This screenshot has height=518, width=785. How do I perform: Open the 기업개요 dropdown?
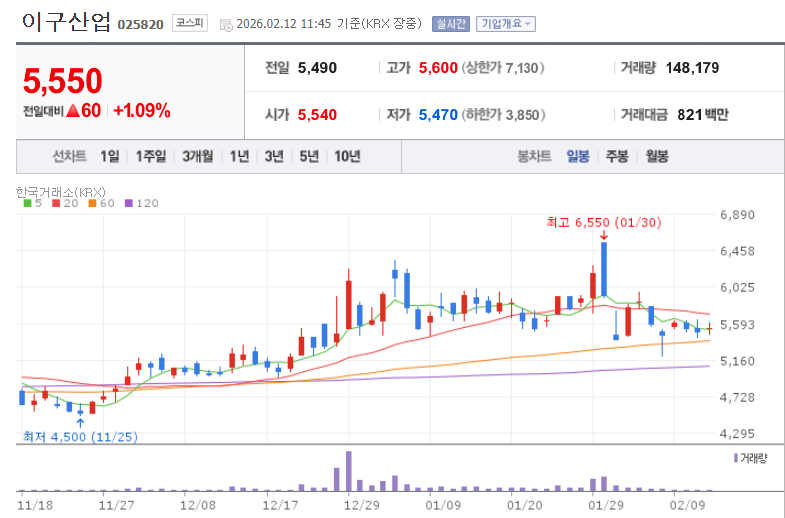[x=506, y=24]
